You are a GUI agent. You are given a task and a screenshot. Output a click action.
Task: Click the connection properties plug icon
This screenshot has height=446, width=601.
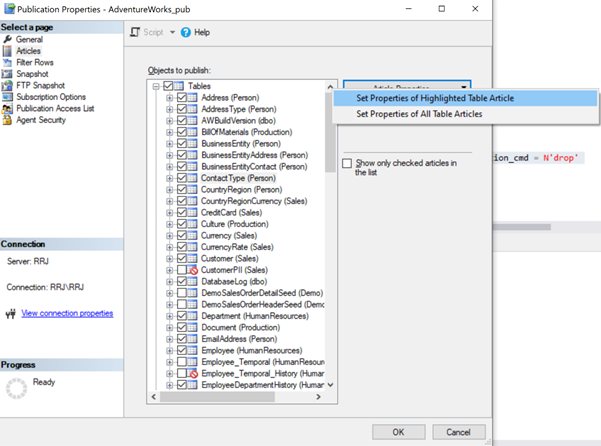[11, 314]
